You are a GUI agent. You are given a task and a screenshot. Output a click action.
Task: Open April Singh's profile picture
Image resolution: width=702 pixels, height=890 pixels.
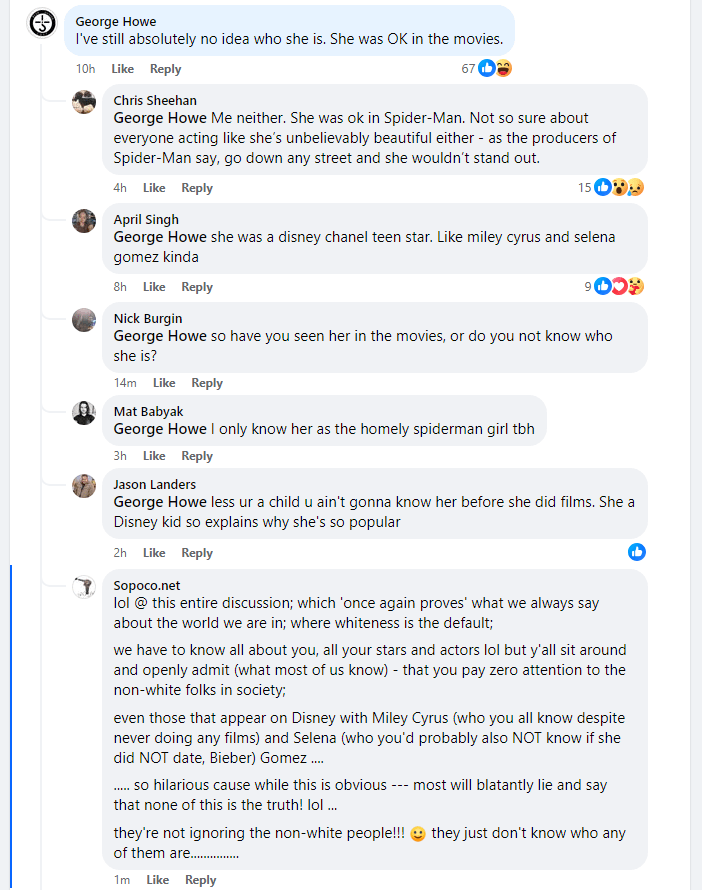coord(84,221)
